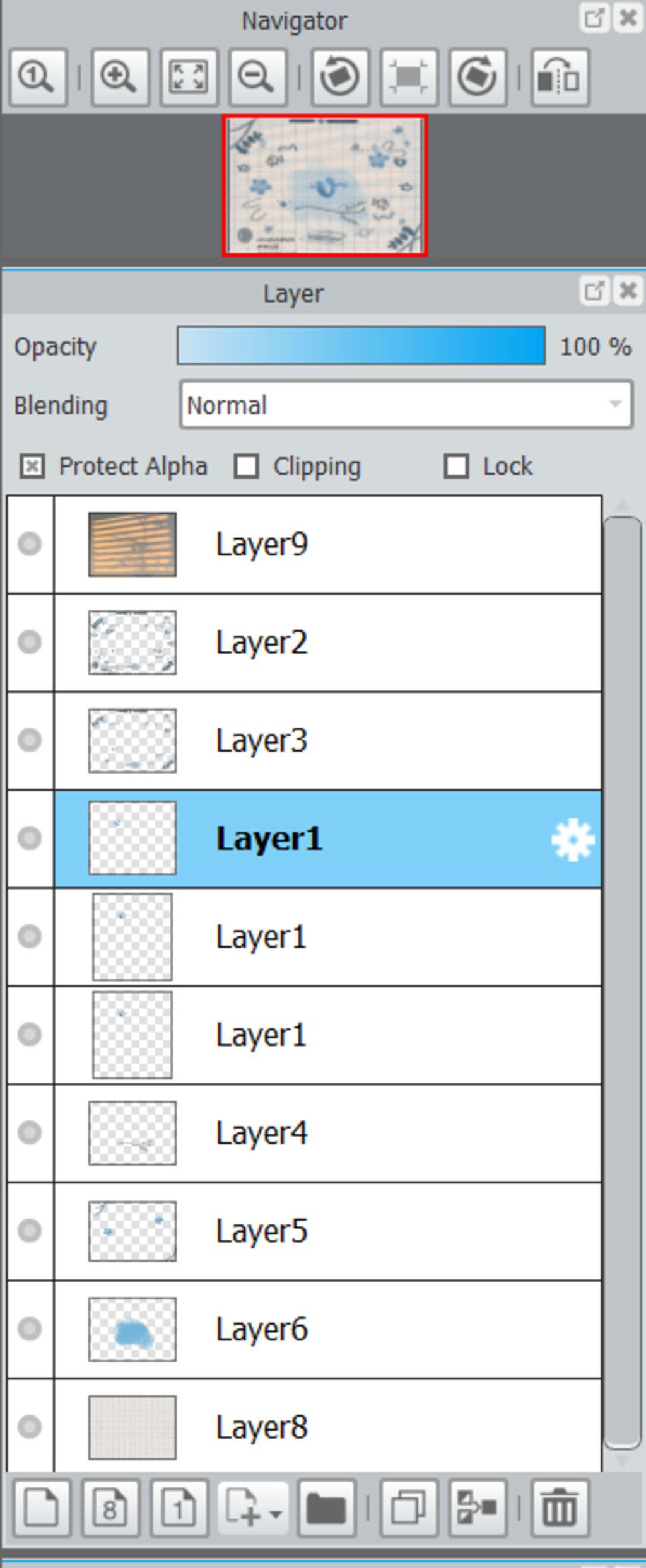The height and width of the screenshot is (1568, 646).
Task: Flip canvas view horizontally icon
Action: 560,78
